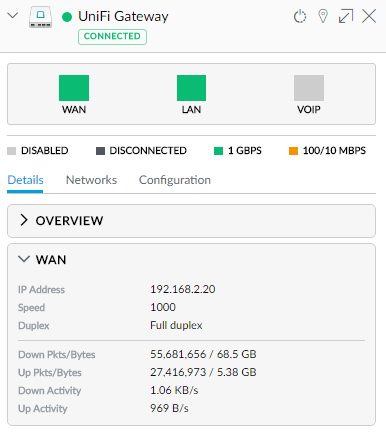Select the gray VOIP port square

click(x=309, y=88)
